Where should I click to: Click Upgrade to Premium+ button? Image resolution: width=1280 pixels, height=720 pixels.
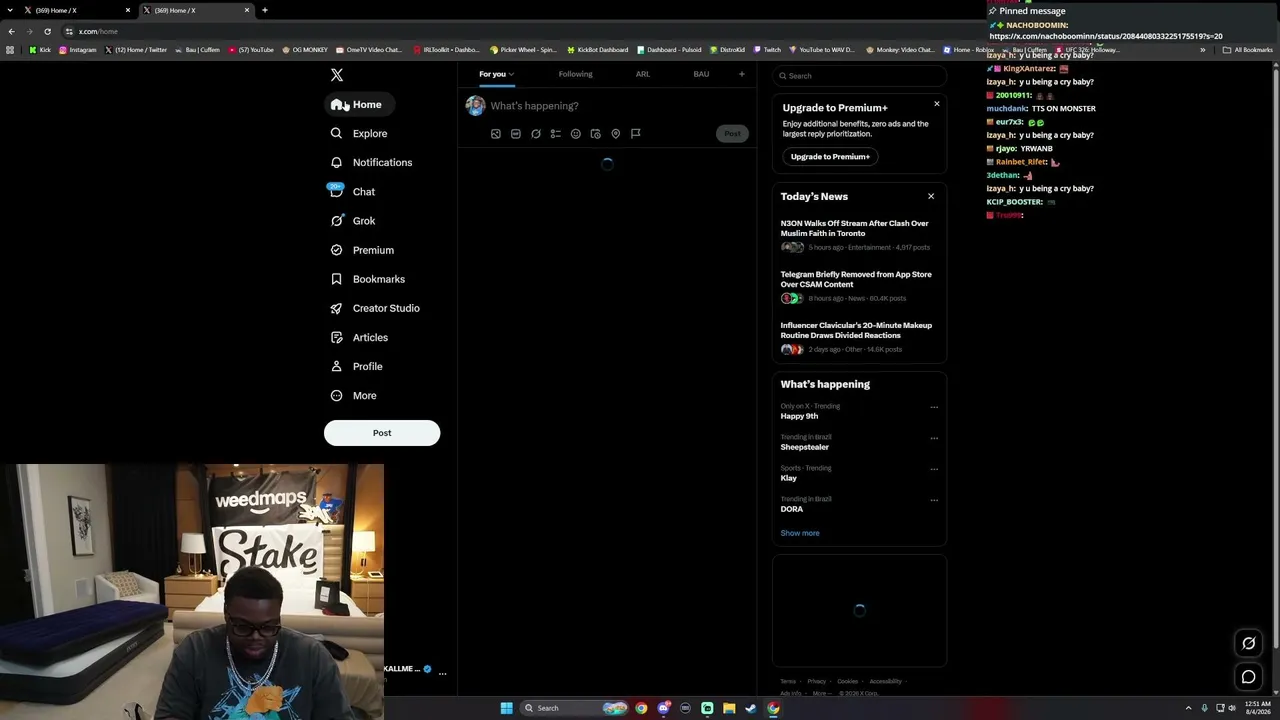click(829, 157)
